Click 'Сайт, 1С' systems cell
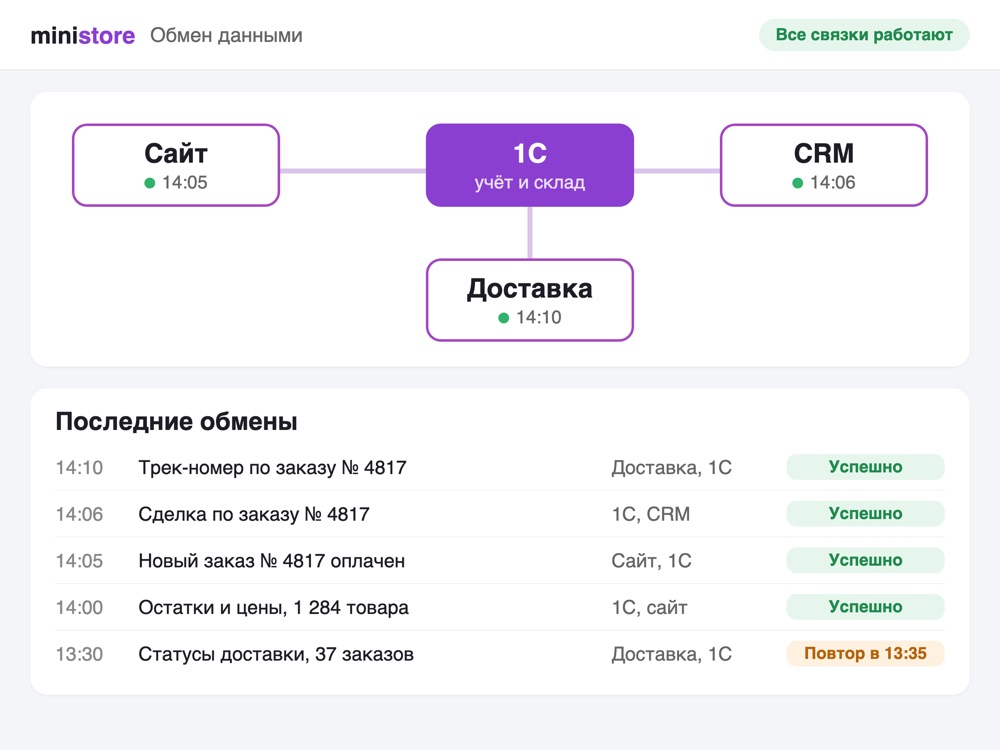1000x750 pixels. [652, 561]
